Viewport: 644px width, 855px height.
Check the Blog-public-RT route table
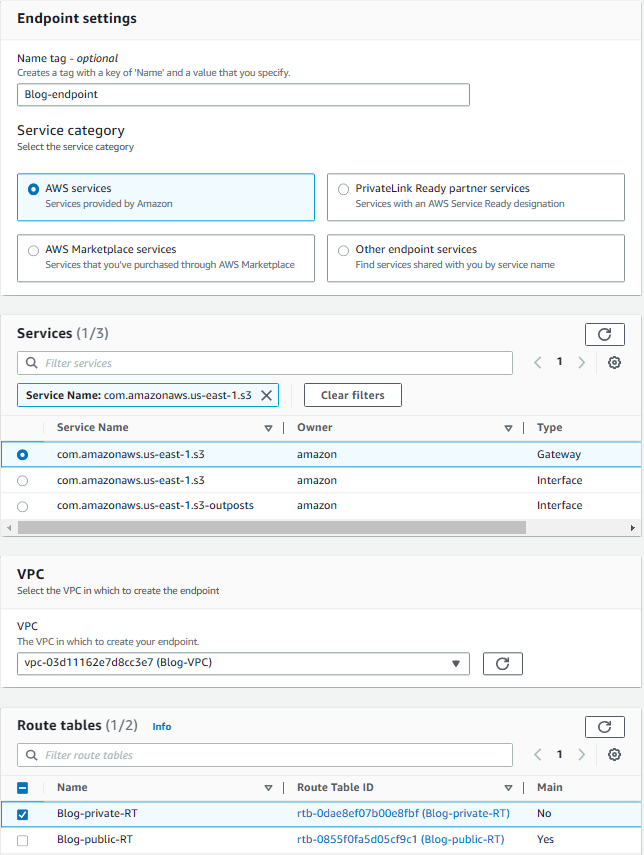(23, 840)
